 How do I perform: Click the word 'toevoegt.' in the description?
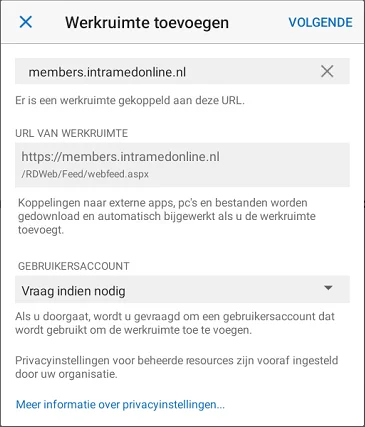[x=40, y=230]
